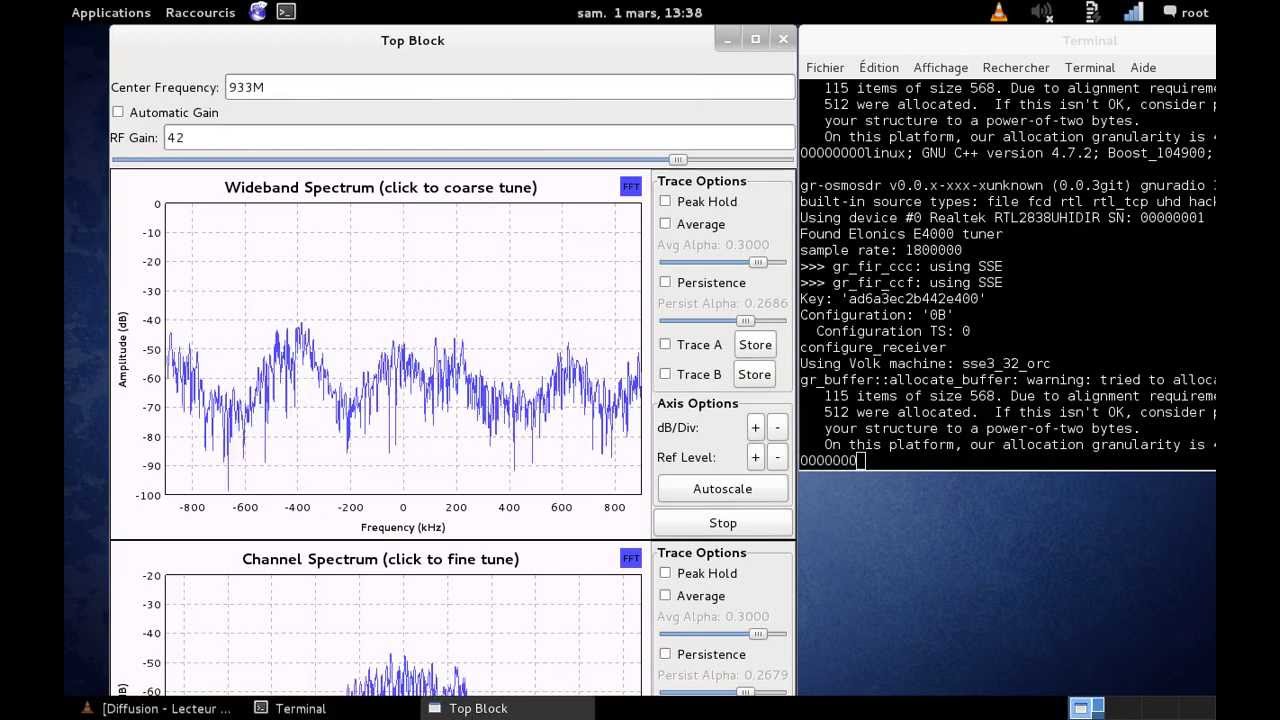Launch the web browser globe icon
The image size is (1280, 720).
coord(259,12)
